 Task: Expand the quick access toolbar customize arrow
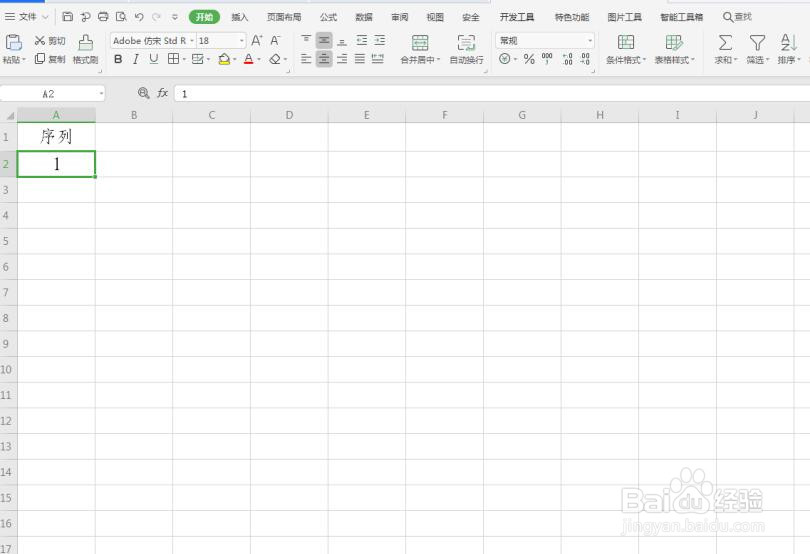(x=175, y=17)
